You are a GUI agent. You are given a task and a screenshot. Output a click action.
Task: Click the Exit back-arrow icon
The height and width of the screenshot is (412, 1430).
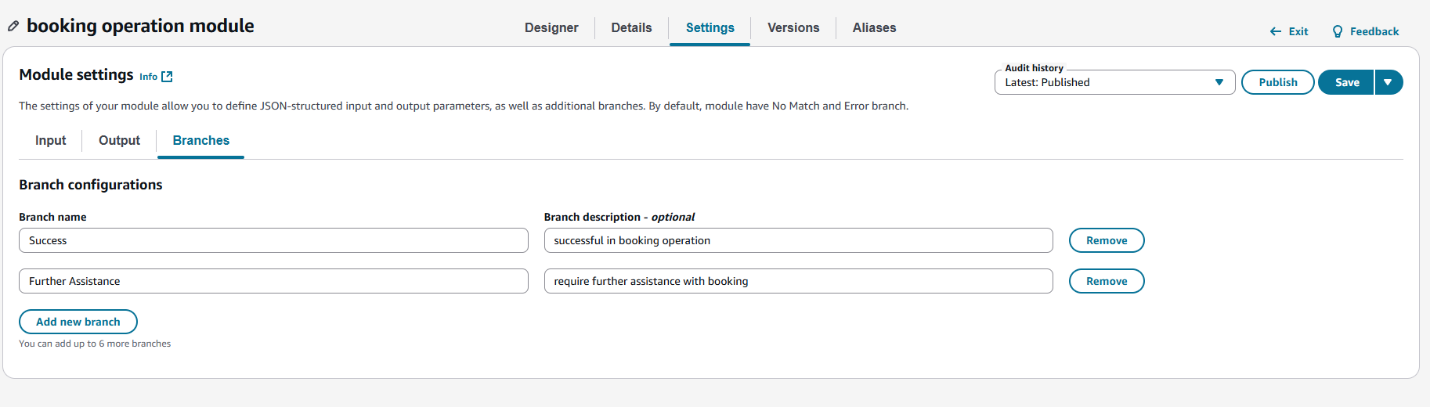1275,32
